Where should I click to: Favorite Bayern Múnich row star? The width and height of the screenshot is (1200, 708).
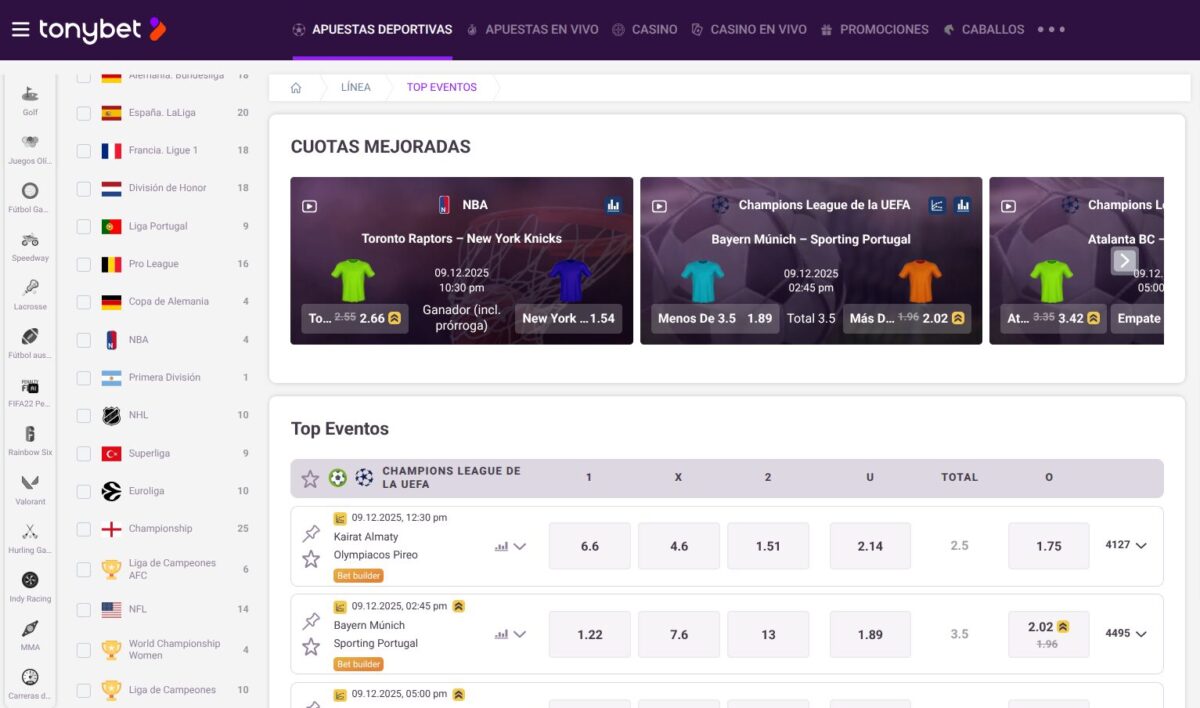311,646
